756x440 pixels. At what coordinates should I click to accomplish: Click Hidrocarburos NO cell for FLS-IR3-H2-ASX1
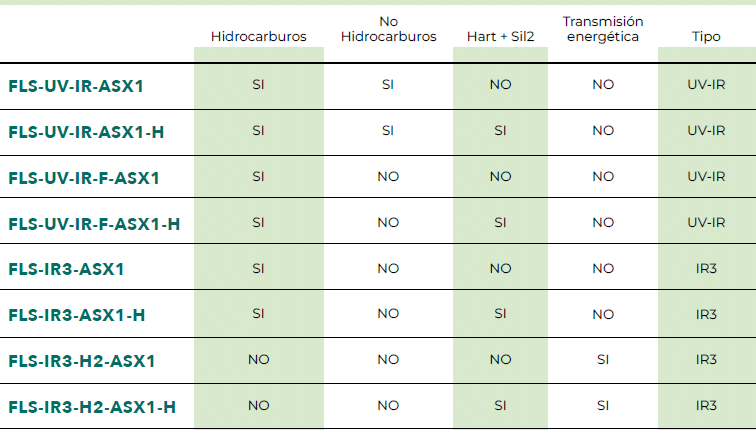pyautogui.click(x=258, y=360)
